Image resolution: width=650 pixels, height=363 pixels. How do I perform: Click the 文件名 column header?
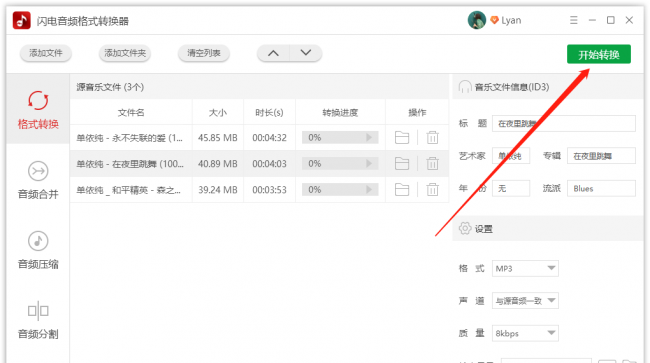click(131, 112)
